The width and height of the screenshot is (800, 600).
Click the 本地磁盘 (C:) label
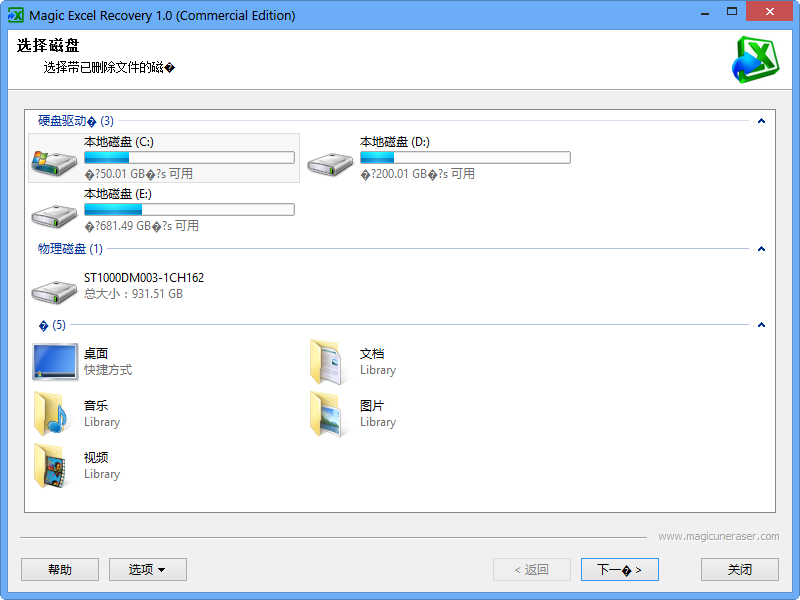pos(119,142)
